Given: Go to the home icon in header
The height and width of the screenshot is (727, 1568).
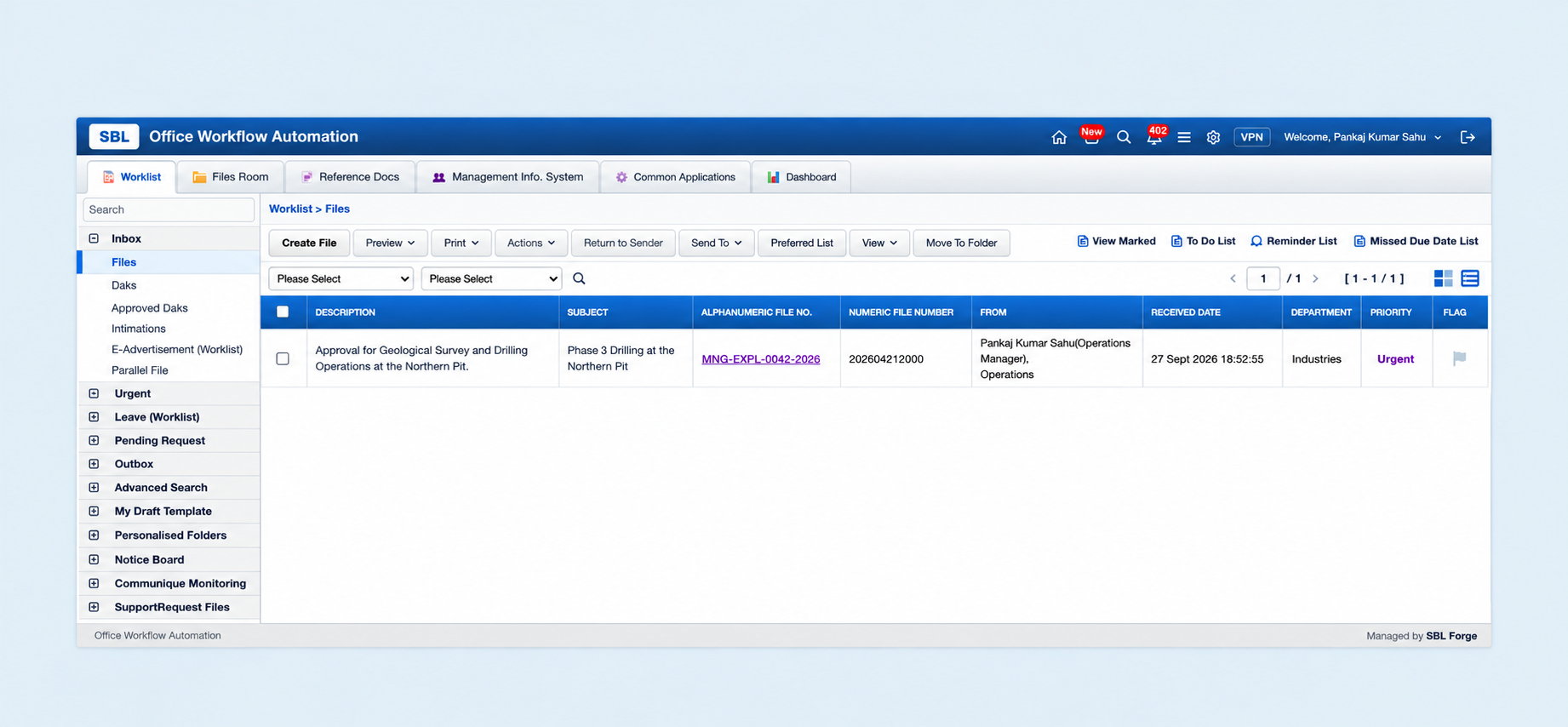Looking at the screenshot, I should point(1059,137).
